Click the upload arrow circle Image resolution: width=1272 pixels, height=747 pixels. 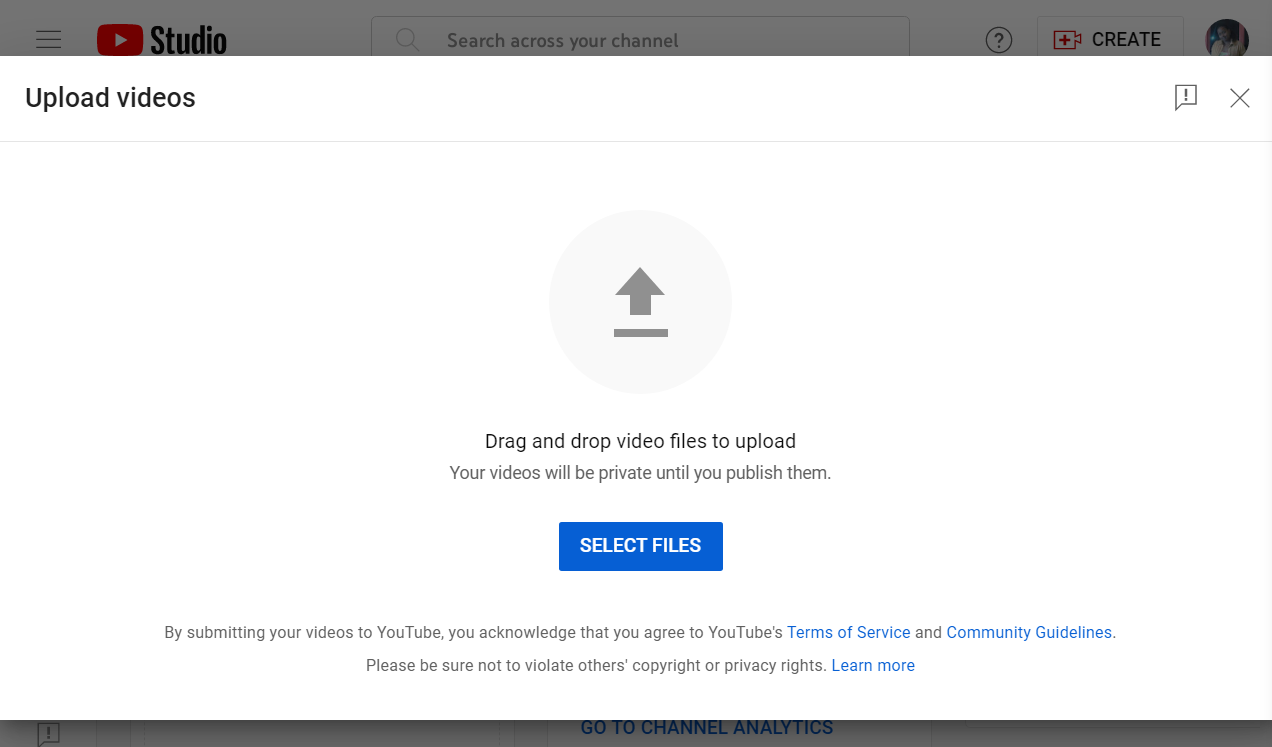pyautogui.click(x=640, y=301)
